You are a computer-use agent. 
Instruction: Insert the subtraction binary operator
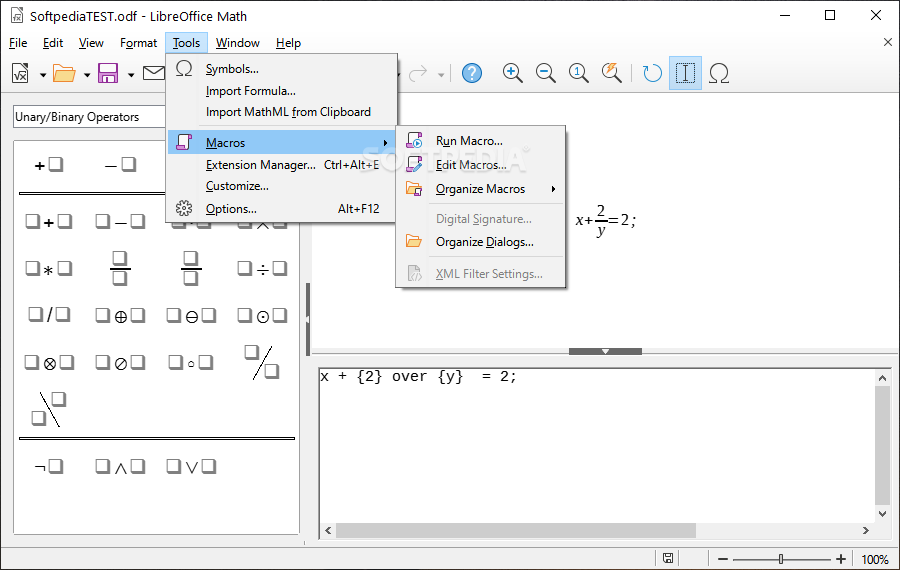click(x=120, y=222)
